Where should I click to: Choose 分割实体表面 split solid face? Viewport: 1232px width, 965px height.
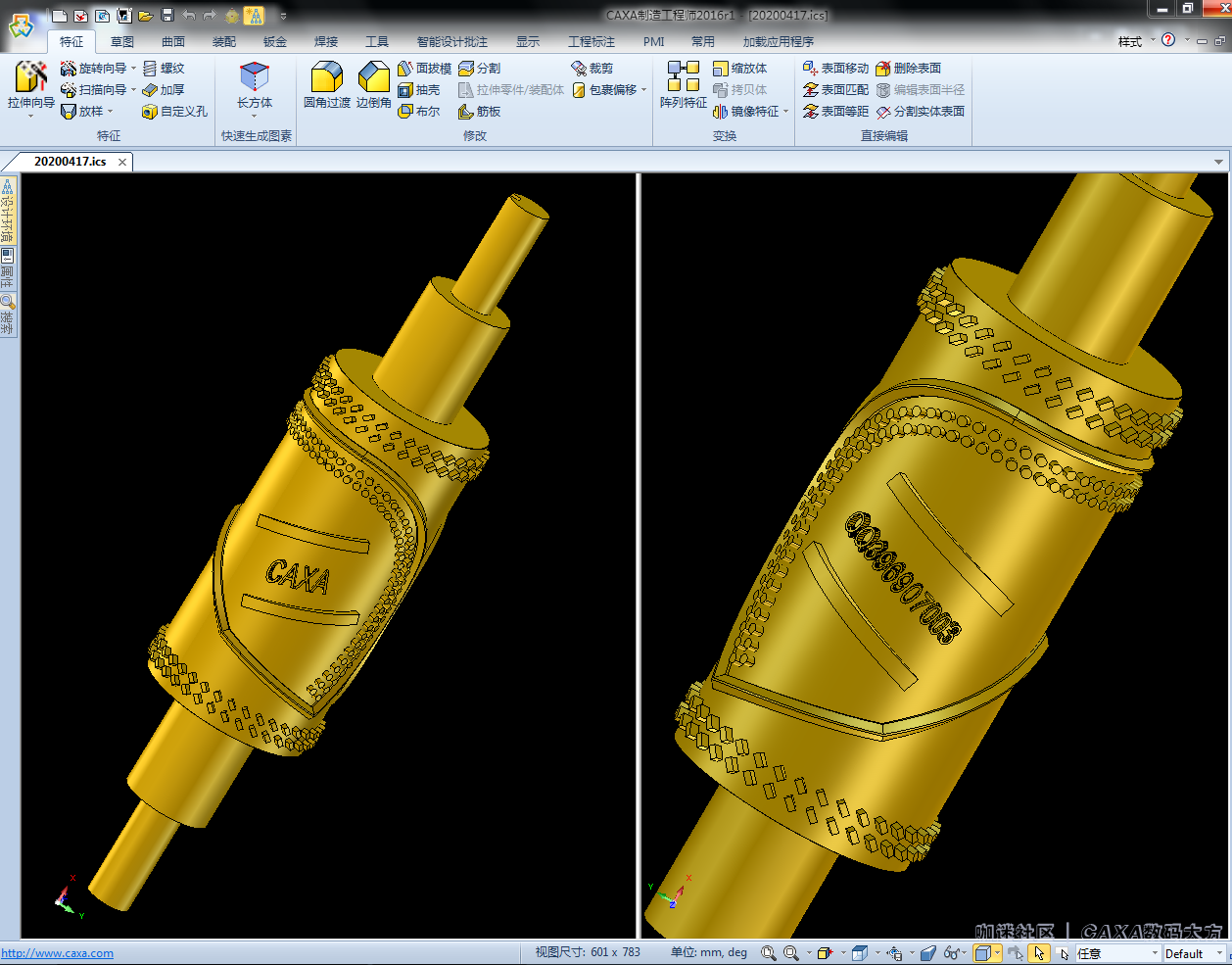[x=921, y=112]
